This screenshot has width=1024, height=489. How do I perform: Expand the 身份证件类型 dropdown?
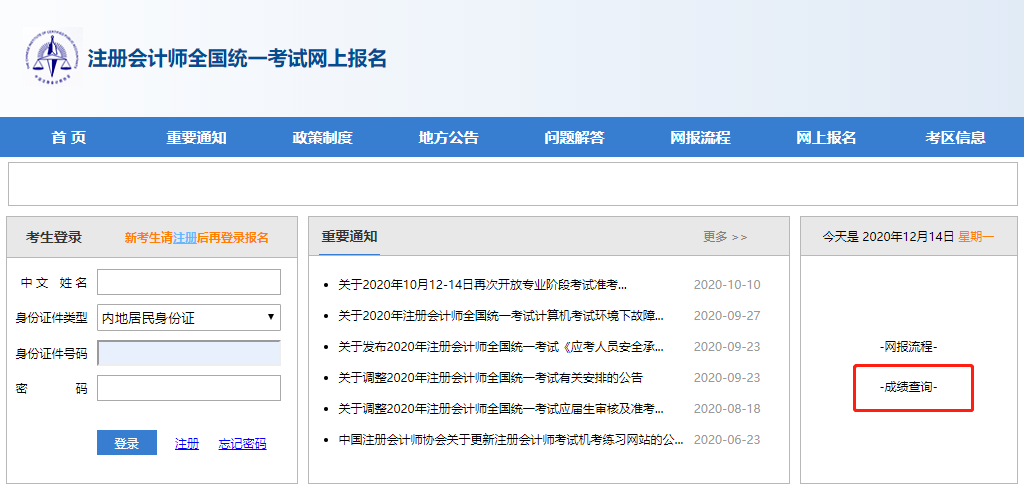pos(189,318)
